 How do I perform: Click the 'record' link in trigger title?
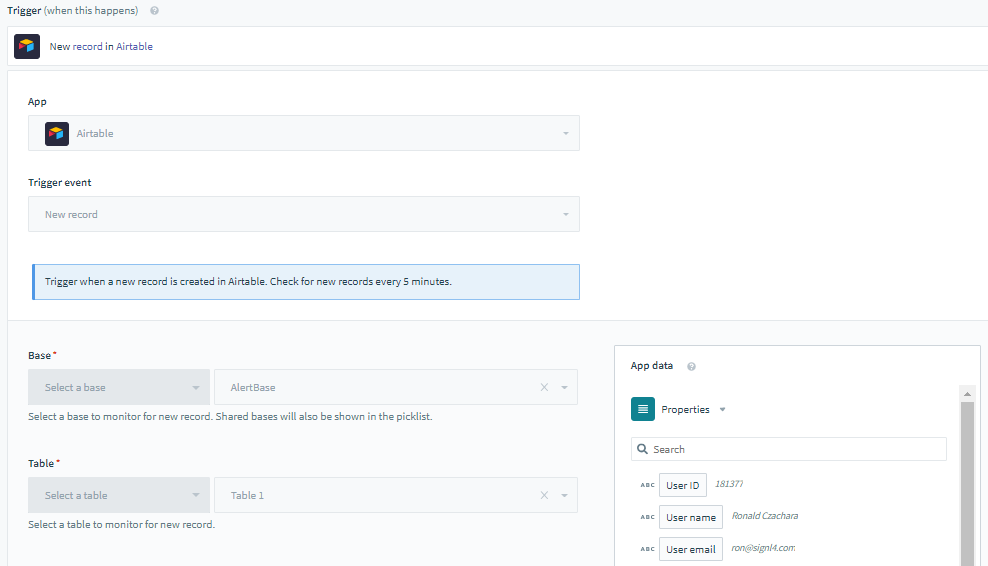click(88, 47)
